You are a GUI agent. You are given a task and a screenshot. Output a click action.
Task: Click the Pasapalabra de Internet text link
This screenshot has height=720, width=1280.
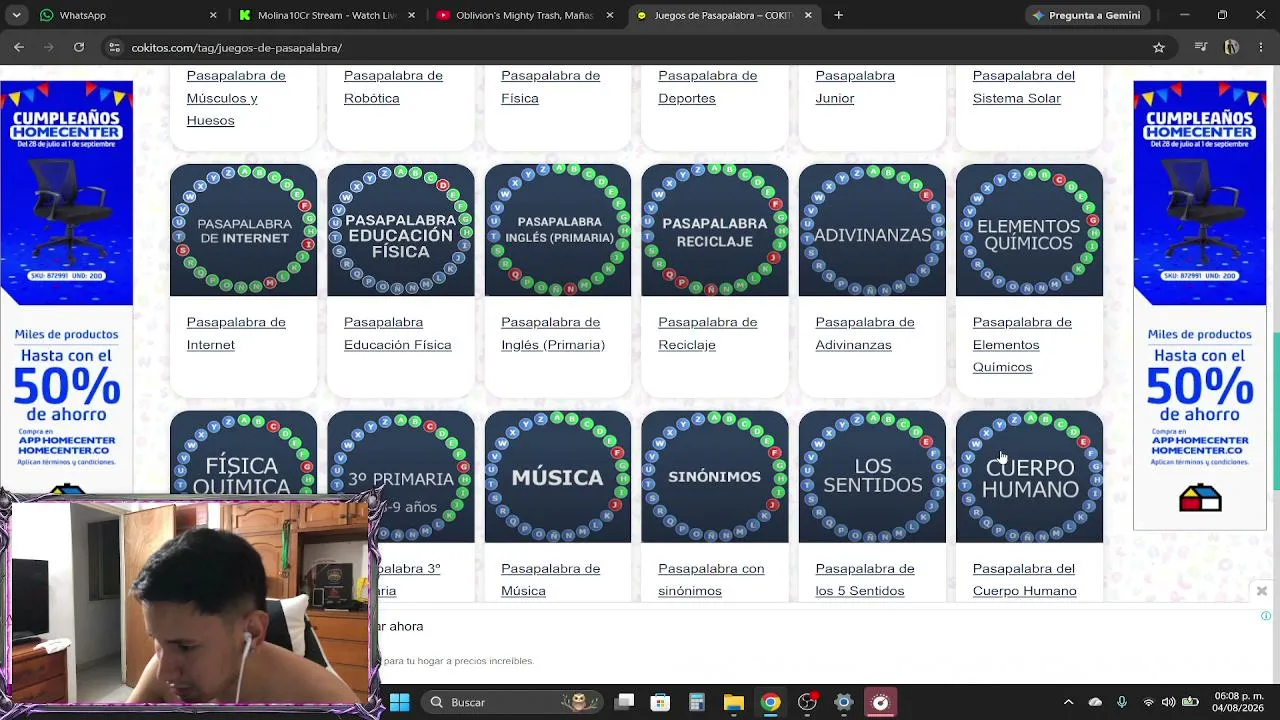click(236, 333)
